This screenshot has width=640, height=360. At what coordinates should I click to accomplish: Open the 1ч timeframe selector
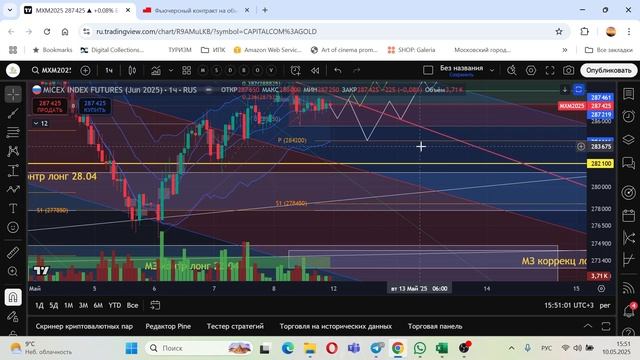click(109, 70)
